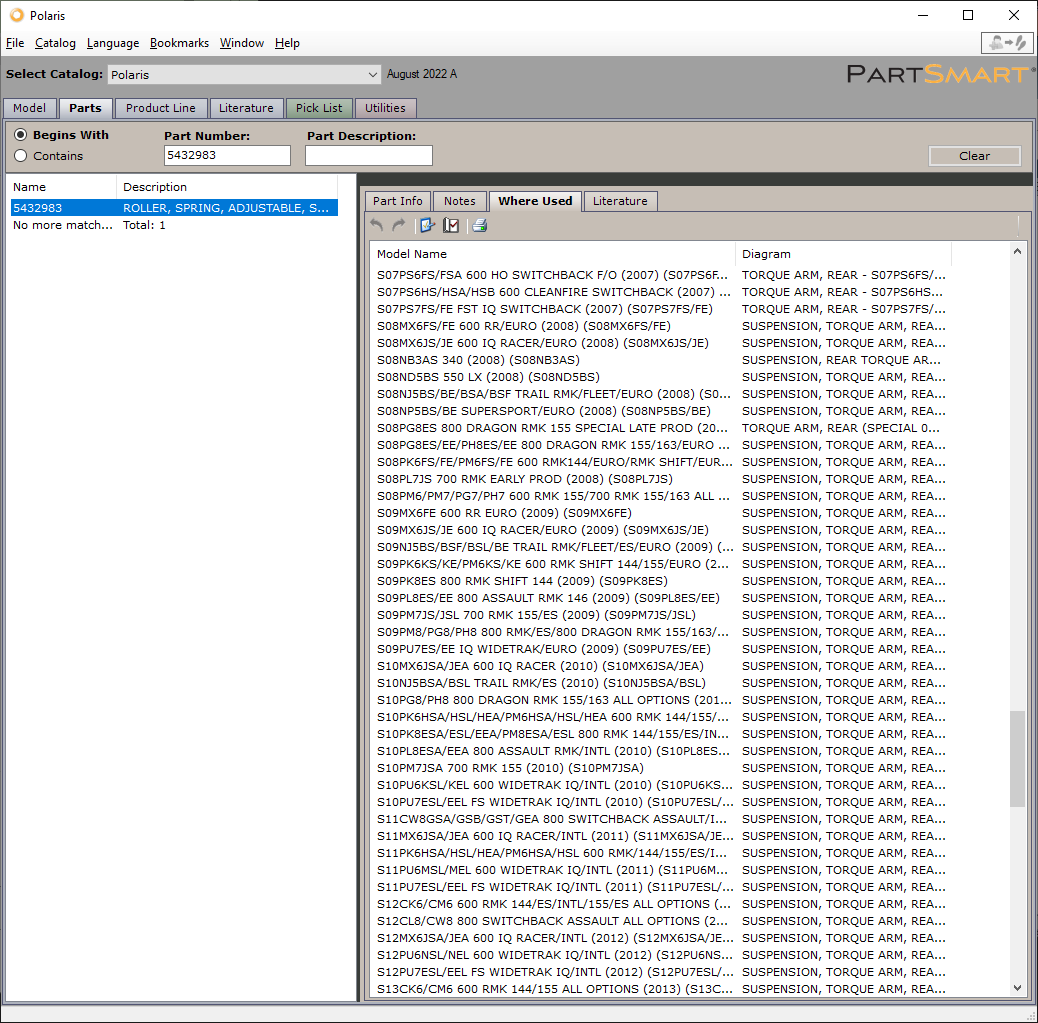Open the Catalog menu
The height and width of the screenshot is (1023, 1038).
55,43
